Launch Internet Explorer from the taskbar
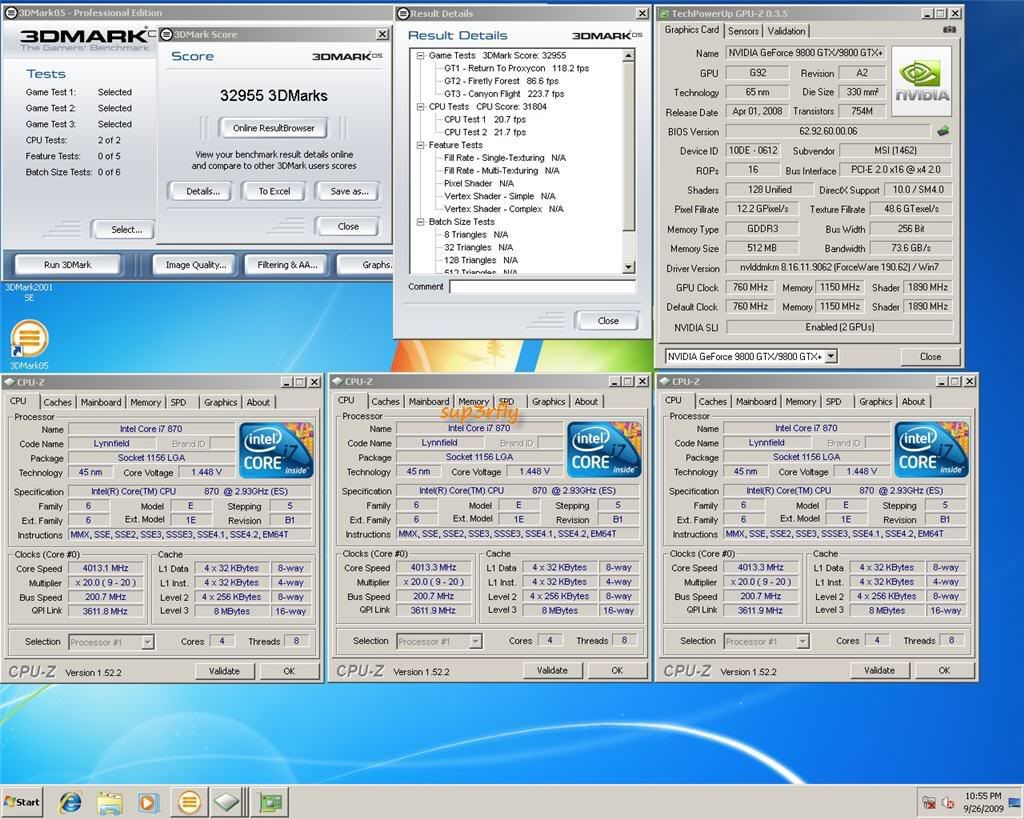The height and width of the screenshot is (819, 1024). [70, 801]
